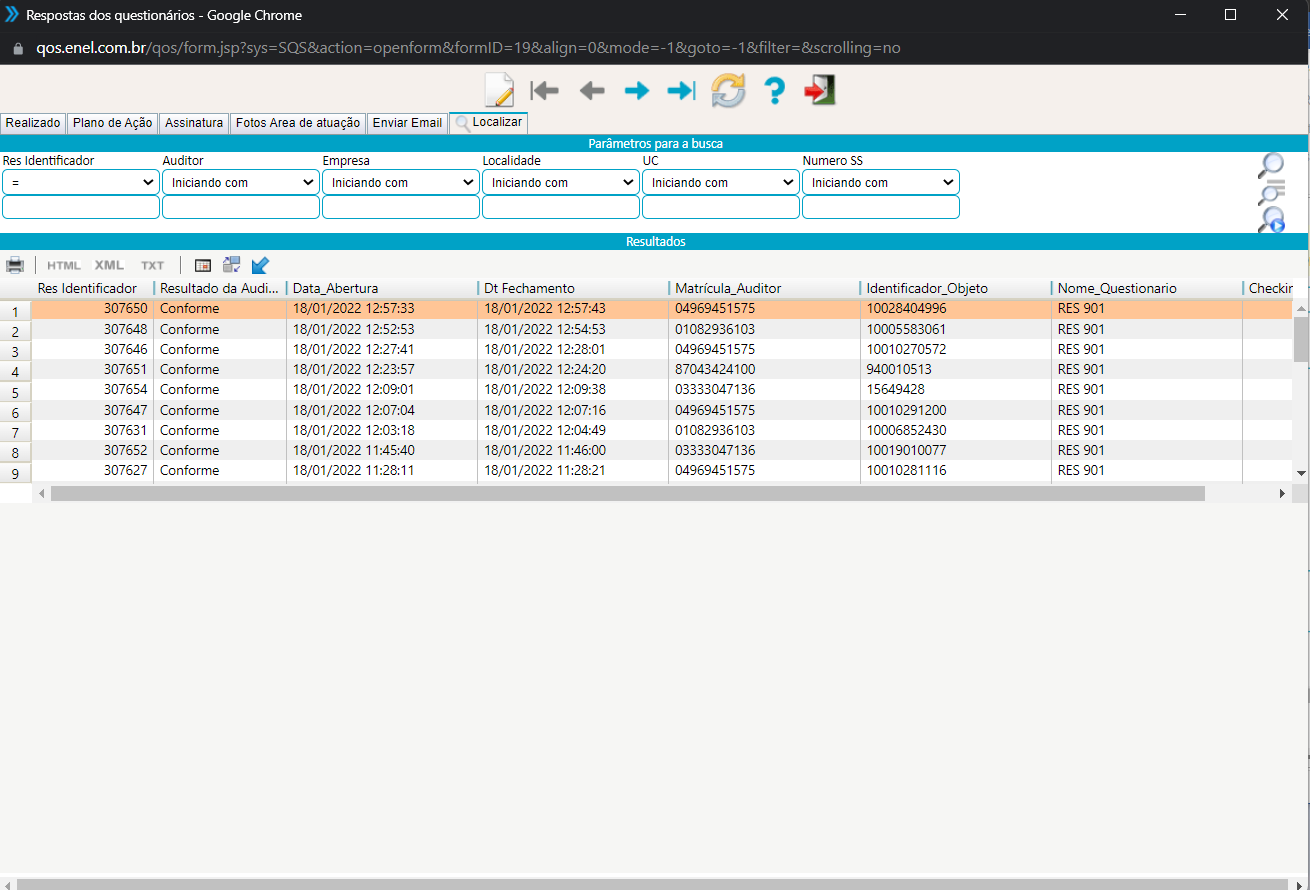This screenshot has width=1310, height=890.
Task: Export results as HTML
Action: (x=64, y=265)
